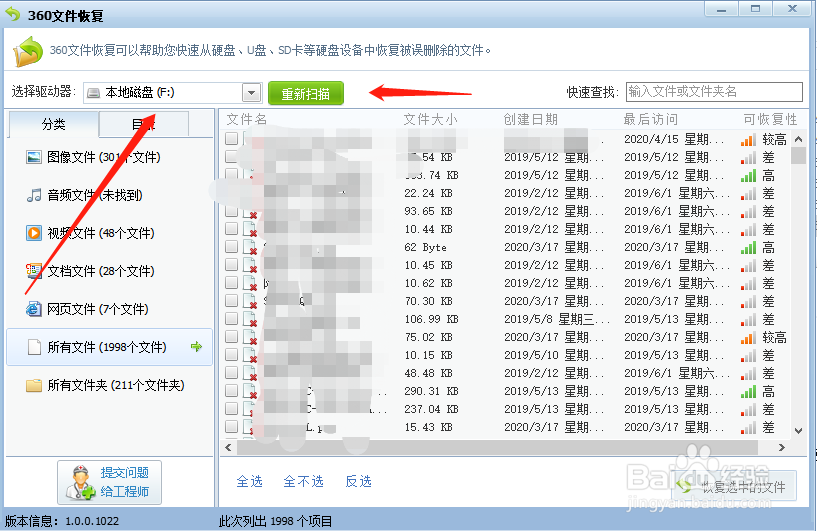Check the box for the 10.44 KB file
The height and width of the screenshot is (531, 817).
232,229
